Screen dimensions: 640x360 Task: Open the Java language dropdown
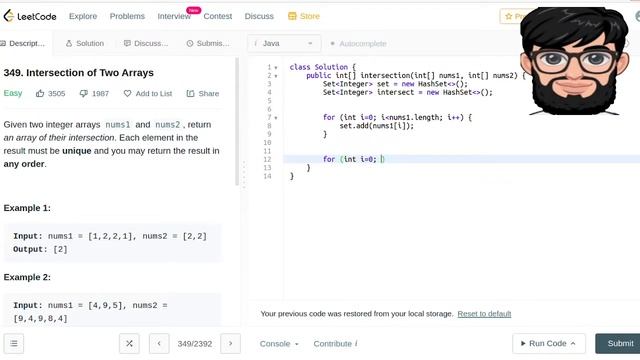click(x=284, y=43)
